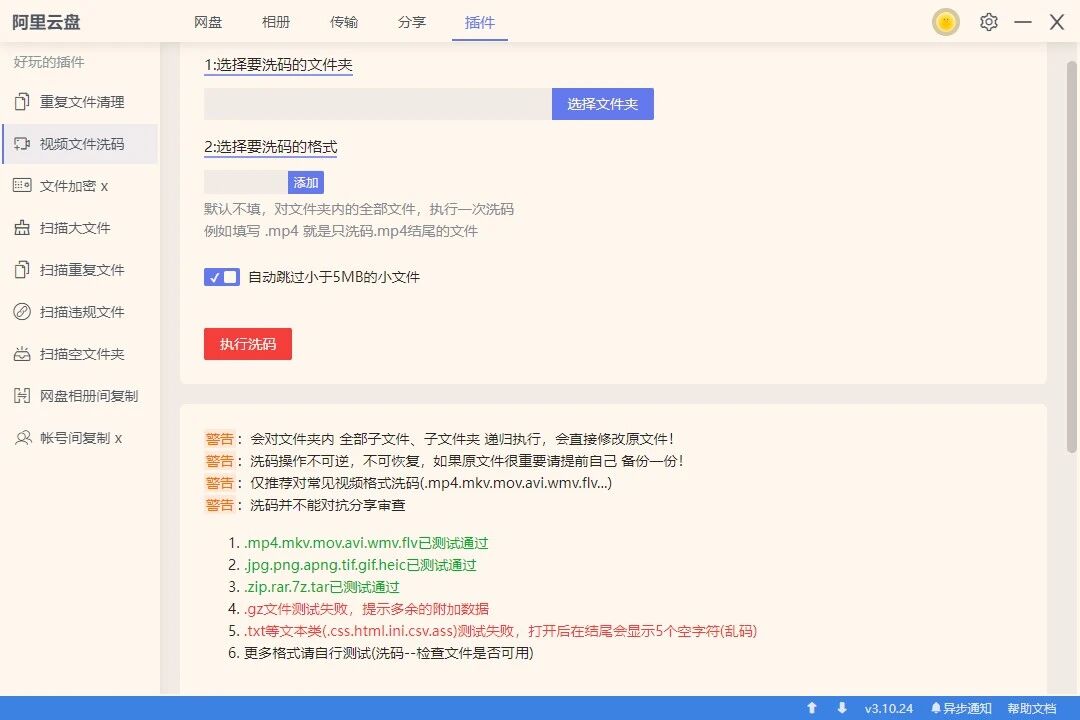The width and height of the screenshot is (1080, 720).
Task: Click the red 执行洗码 button
Action: tap(248, 344)
